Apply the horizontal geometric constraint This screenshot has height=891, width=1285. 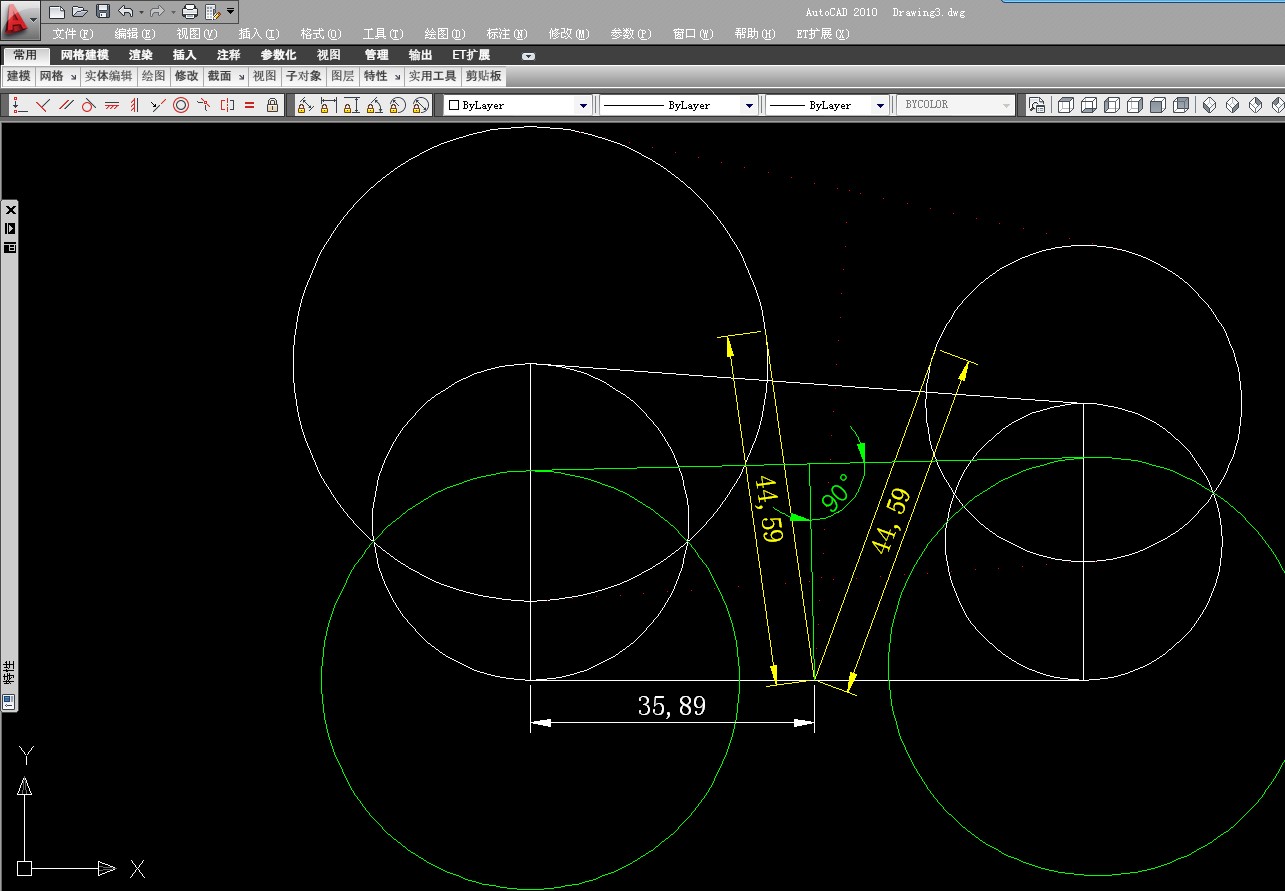112,105
